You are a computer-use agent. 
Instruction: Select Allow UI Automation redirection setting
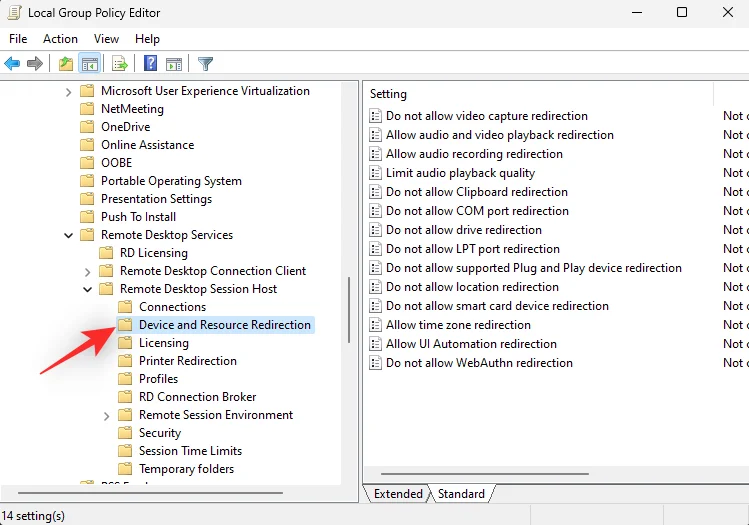click(471, 344)
